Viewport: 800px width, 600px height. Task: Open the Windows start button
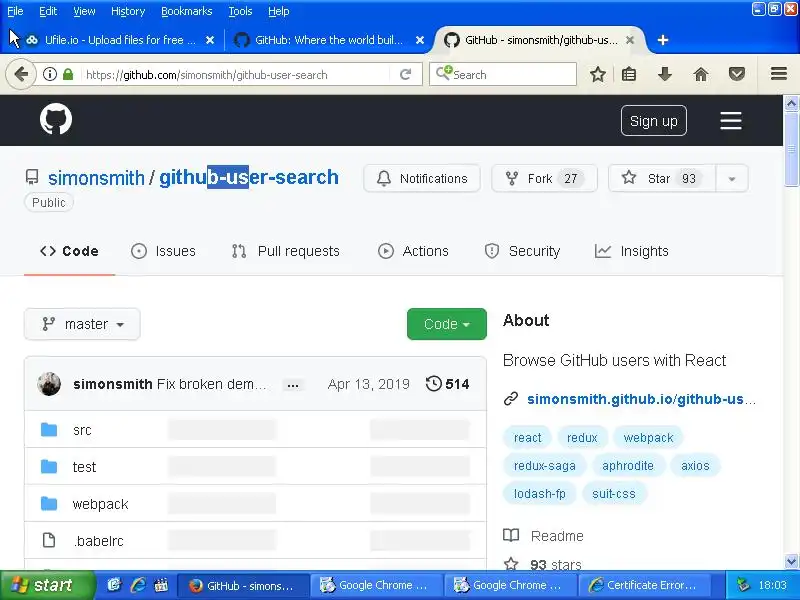pyautogui.click(x=47, y=585)
